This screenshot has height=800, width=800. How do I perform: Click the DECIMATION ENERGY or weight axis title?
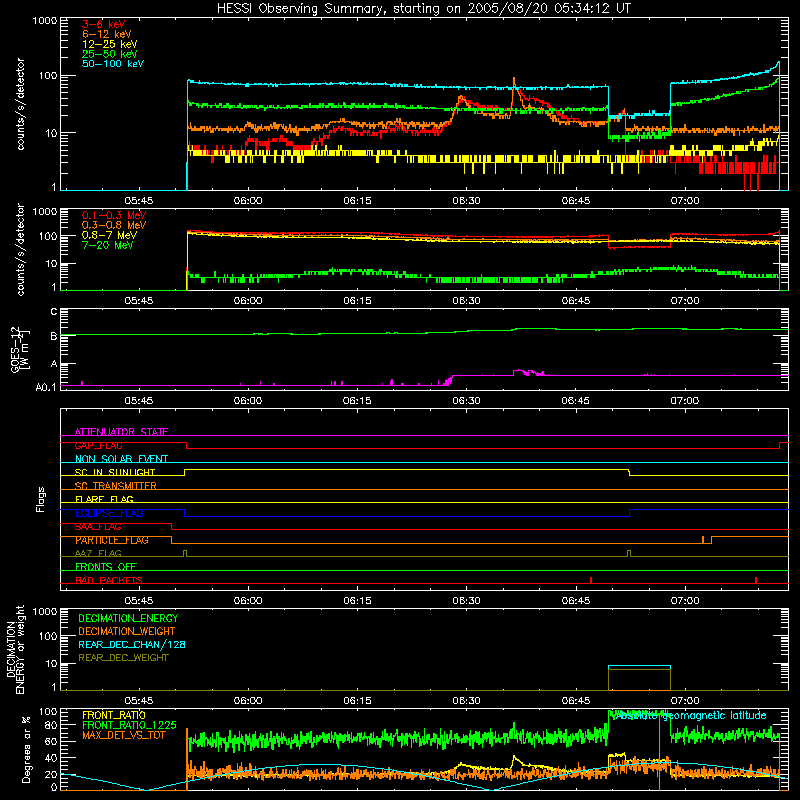click(15, 649)
